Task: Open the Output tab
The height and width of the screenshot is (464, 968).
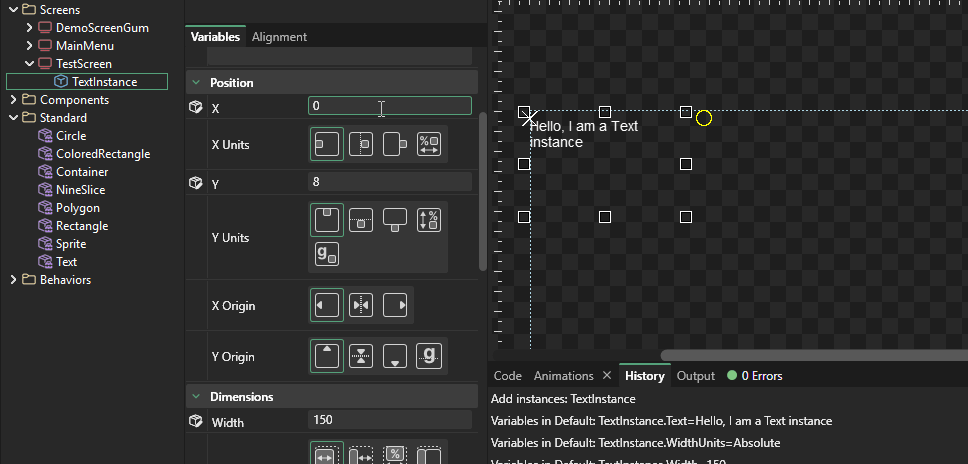Action: pyautogui.click(x=696, y=376)
